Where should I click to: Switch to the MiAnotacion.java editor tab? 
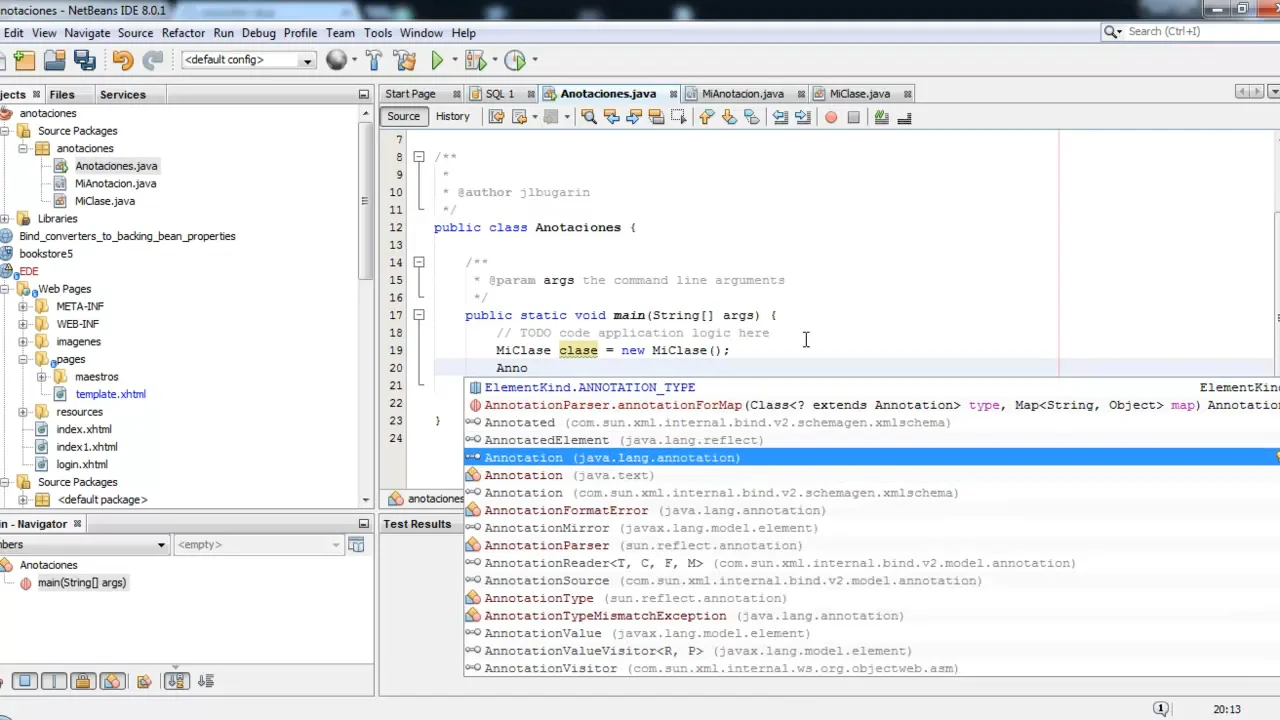(x=742, y=94)
